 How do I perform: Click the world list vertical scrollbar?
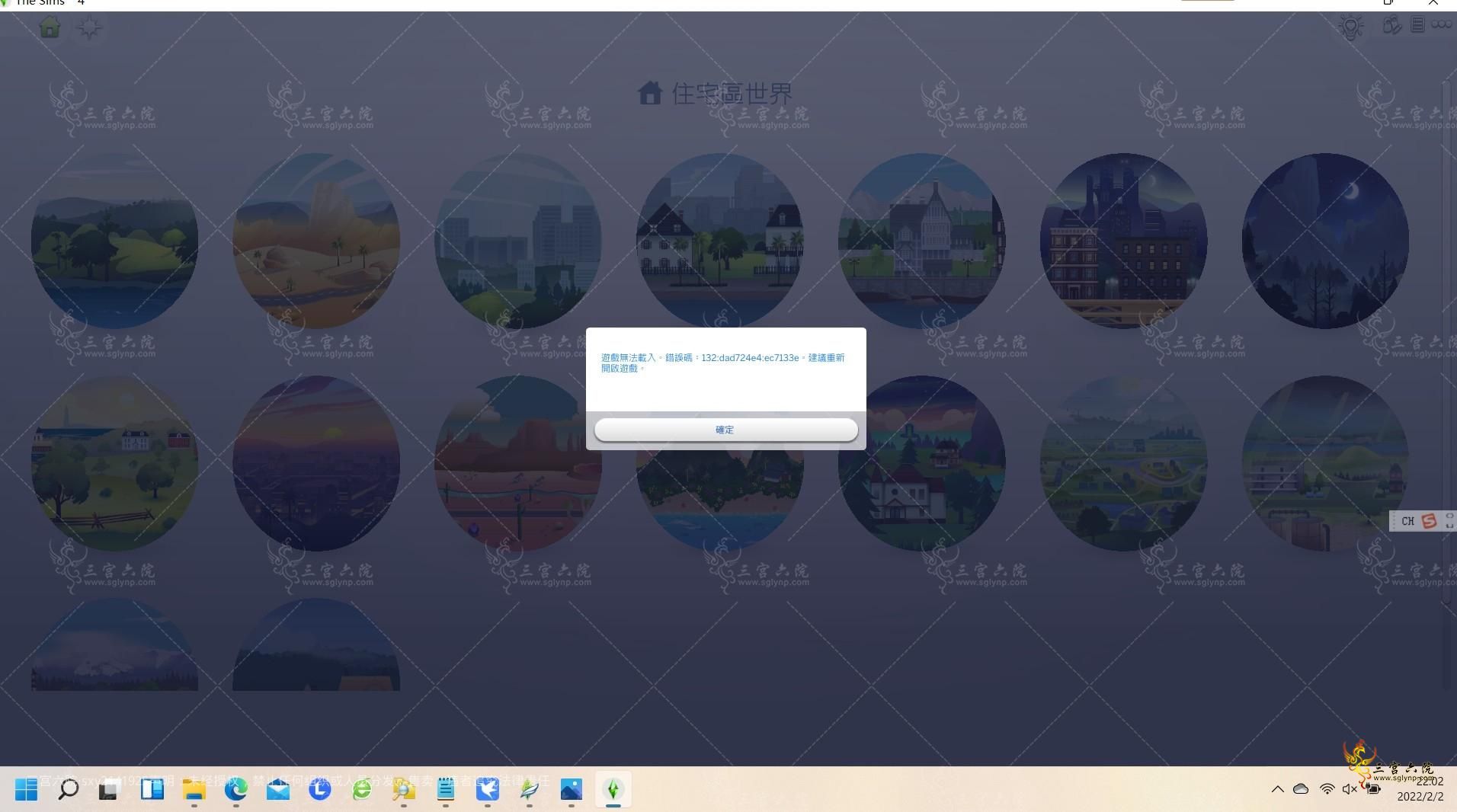(x=1448, y=343)
